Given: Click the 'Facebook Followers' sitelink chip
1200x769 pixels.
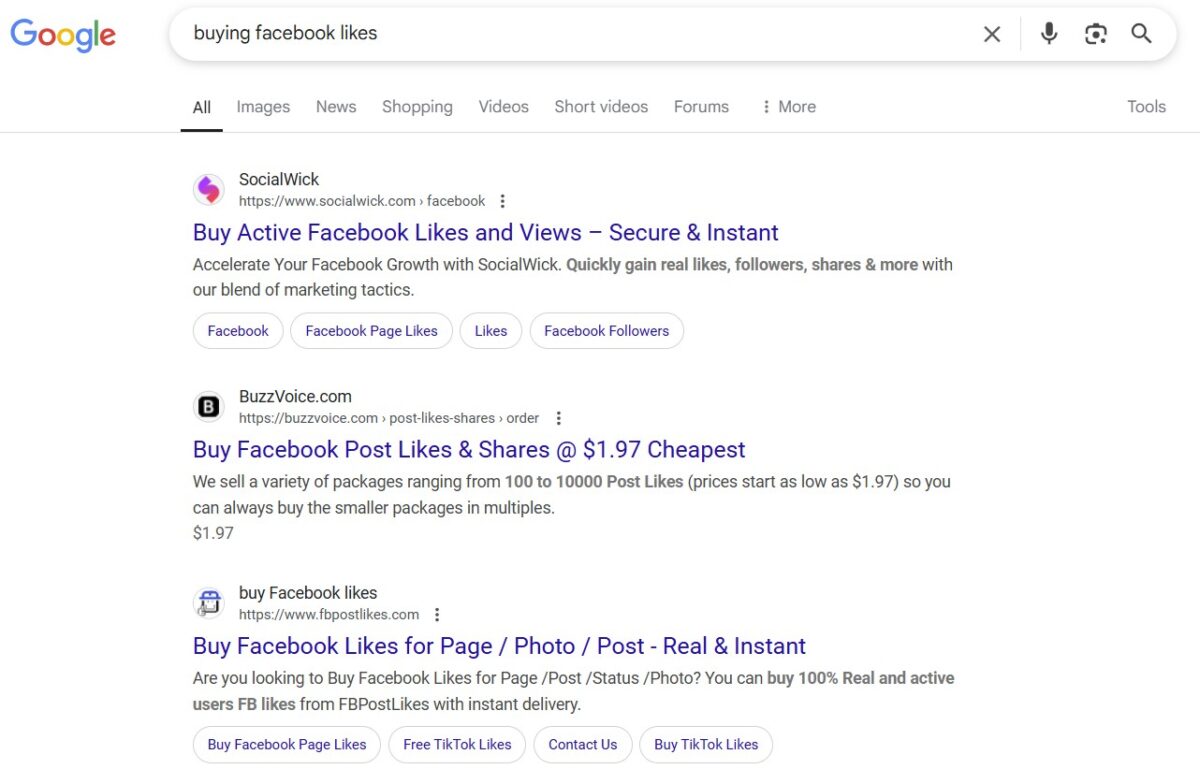Looking at the screenshot, I should [606, 331].
